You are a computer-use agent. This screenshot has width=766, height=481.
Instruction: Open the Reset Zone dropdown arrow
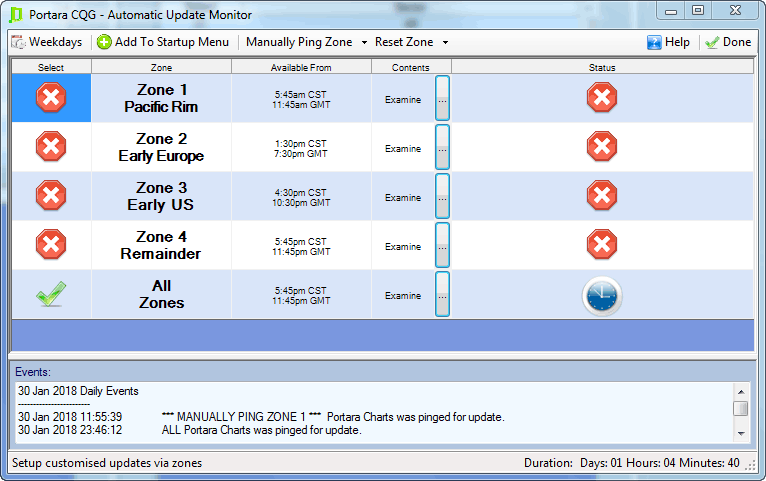pyautogui.click(x=445, y=42)
